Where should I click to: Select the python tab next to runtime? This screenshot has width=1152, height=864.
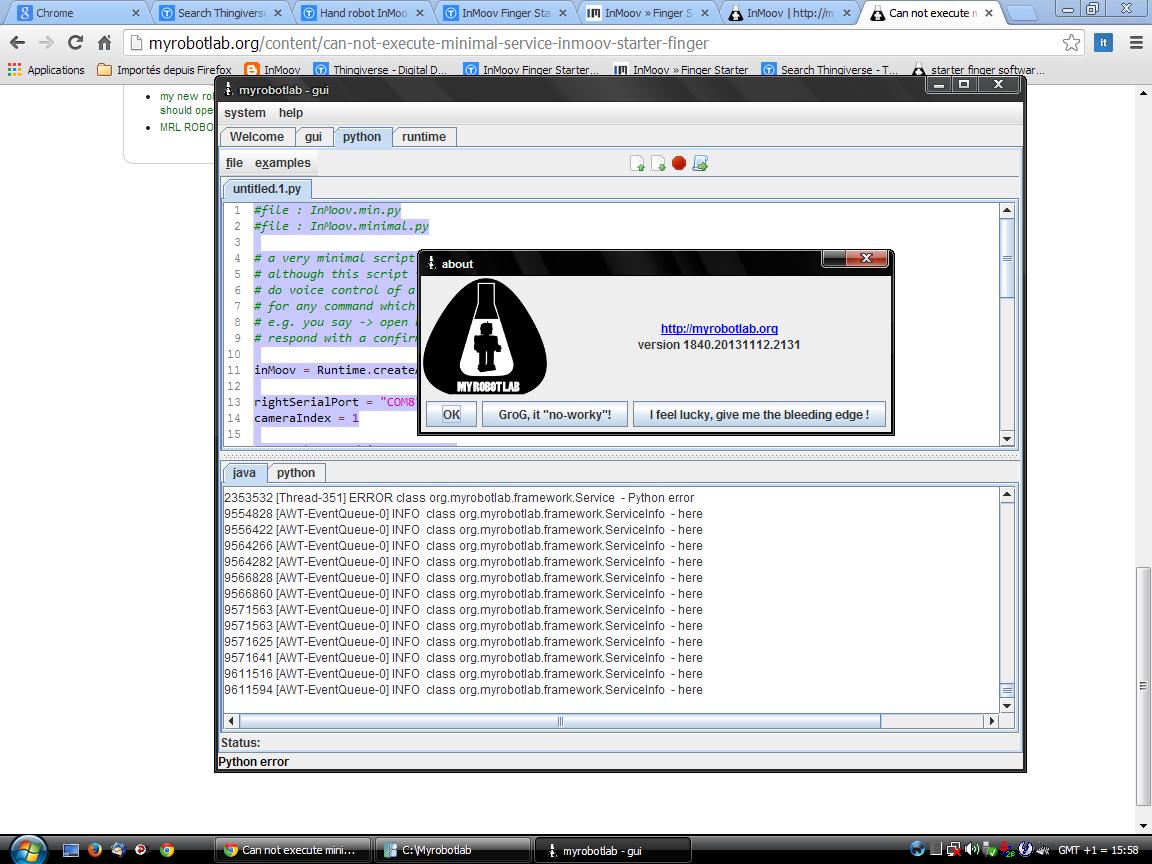(362, 137)
